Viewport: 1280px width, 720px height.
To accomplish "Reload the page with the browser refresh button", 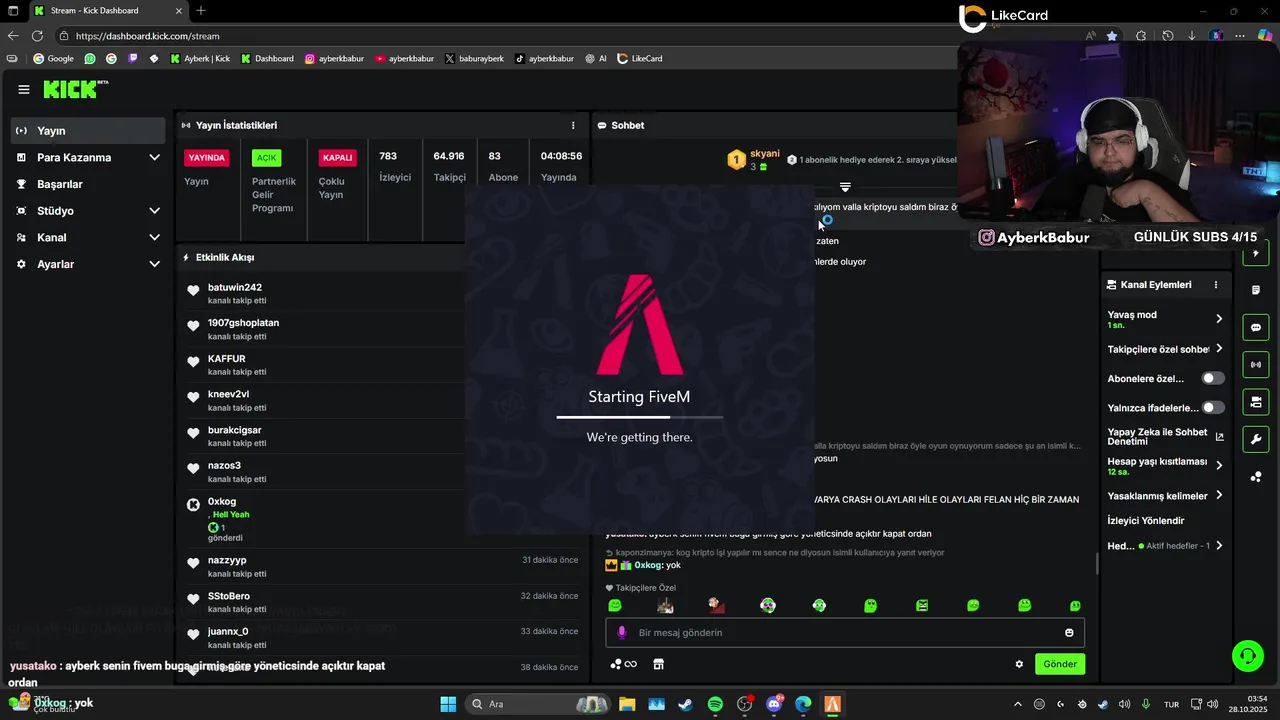I will [x=37, y=35].
